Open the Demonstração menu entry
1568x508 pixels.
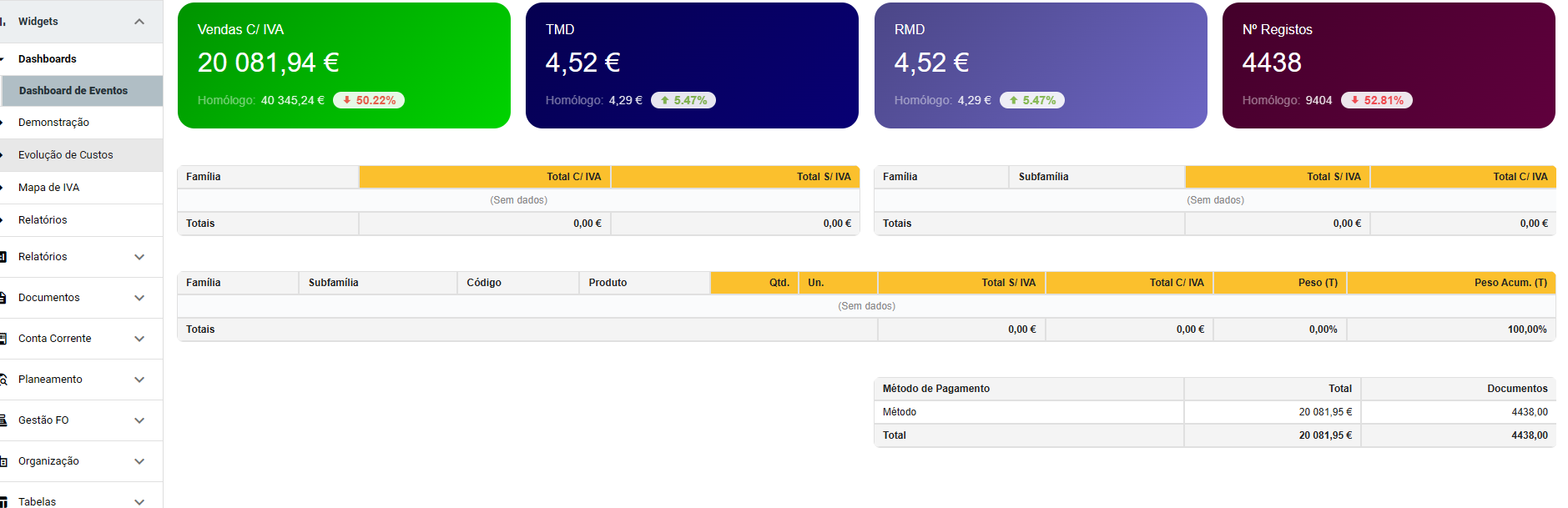pyautogui.click(x=54, y=123)
